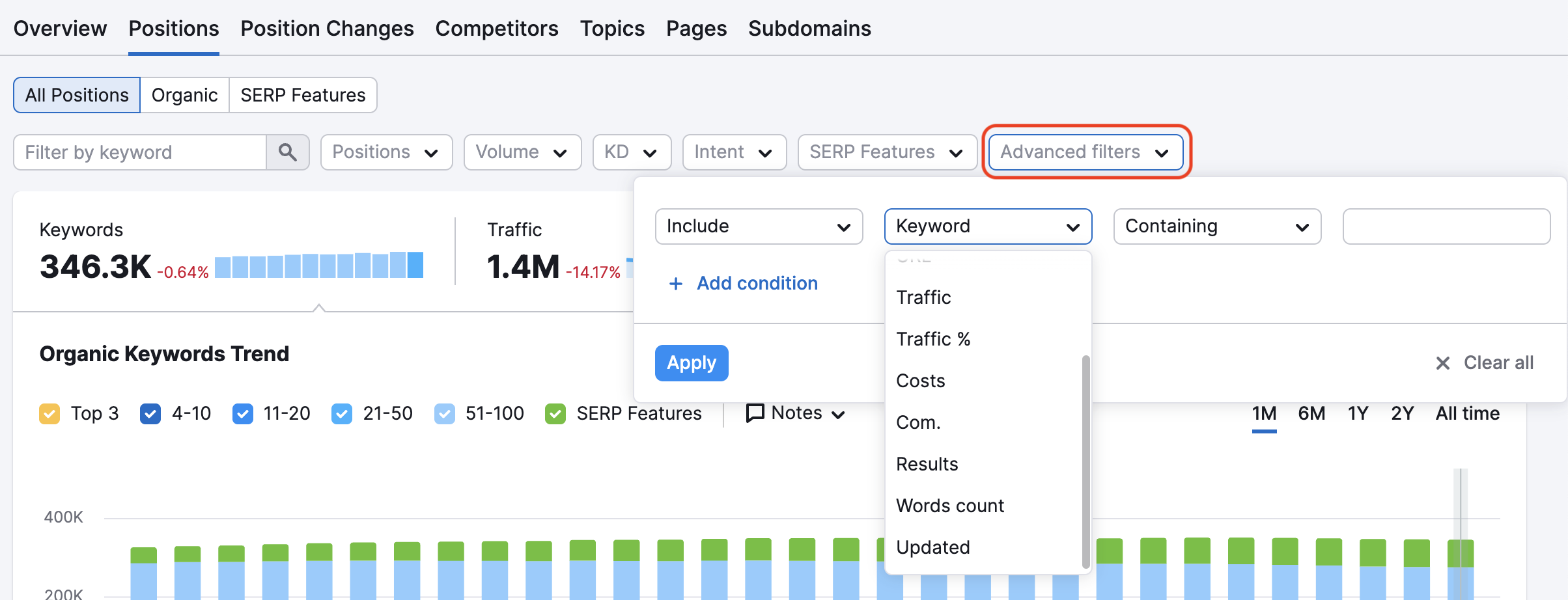Viewport: 1568px width, 600px height.
Task: Open the Positions filter dropdown
Action: (385, 152)
